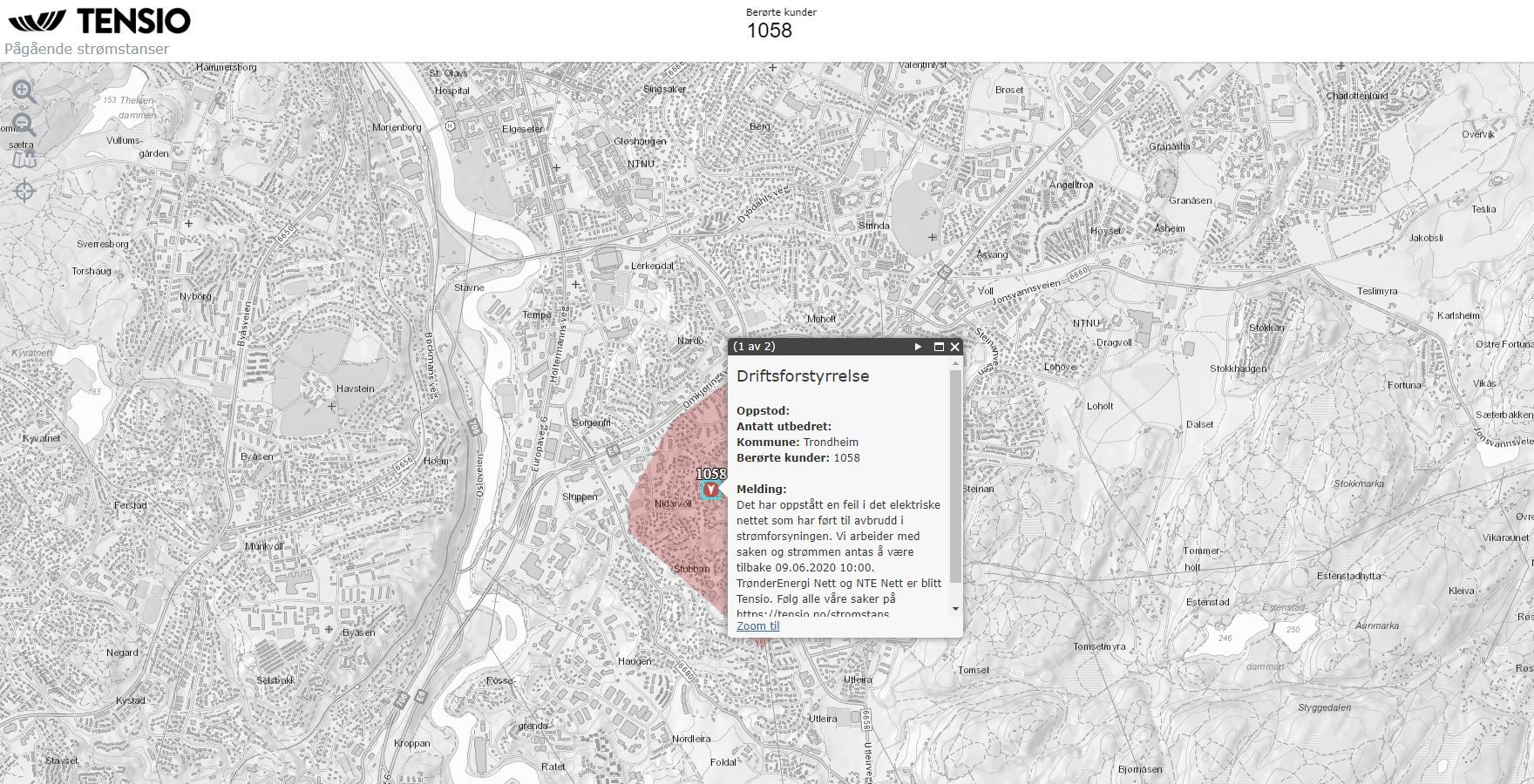The height and width of the screenshot is (784, 1534).
Task: Click Lerkendal on the map
Action: [x=652, y=266]
